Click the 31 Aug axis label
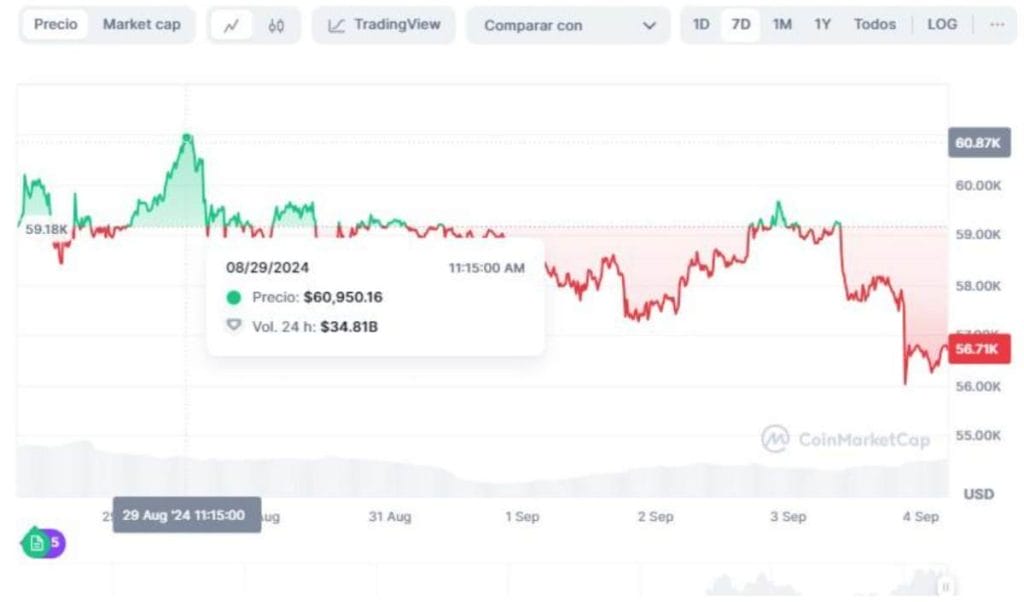The width and height of the screenshot is (1024, 602). click(x=390, y=516)
